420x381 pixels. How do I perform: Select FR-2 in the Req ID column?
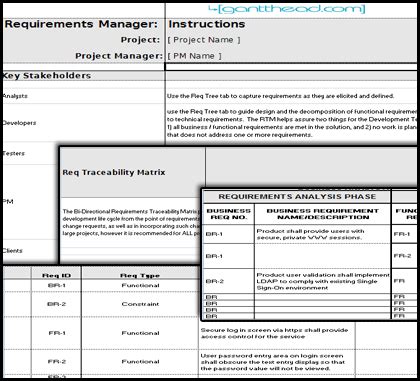tap(56, 362)
